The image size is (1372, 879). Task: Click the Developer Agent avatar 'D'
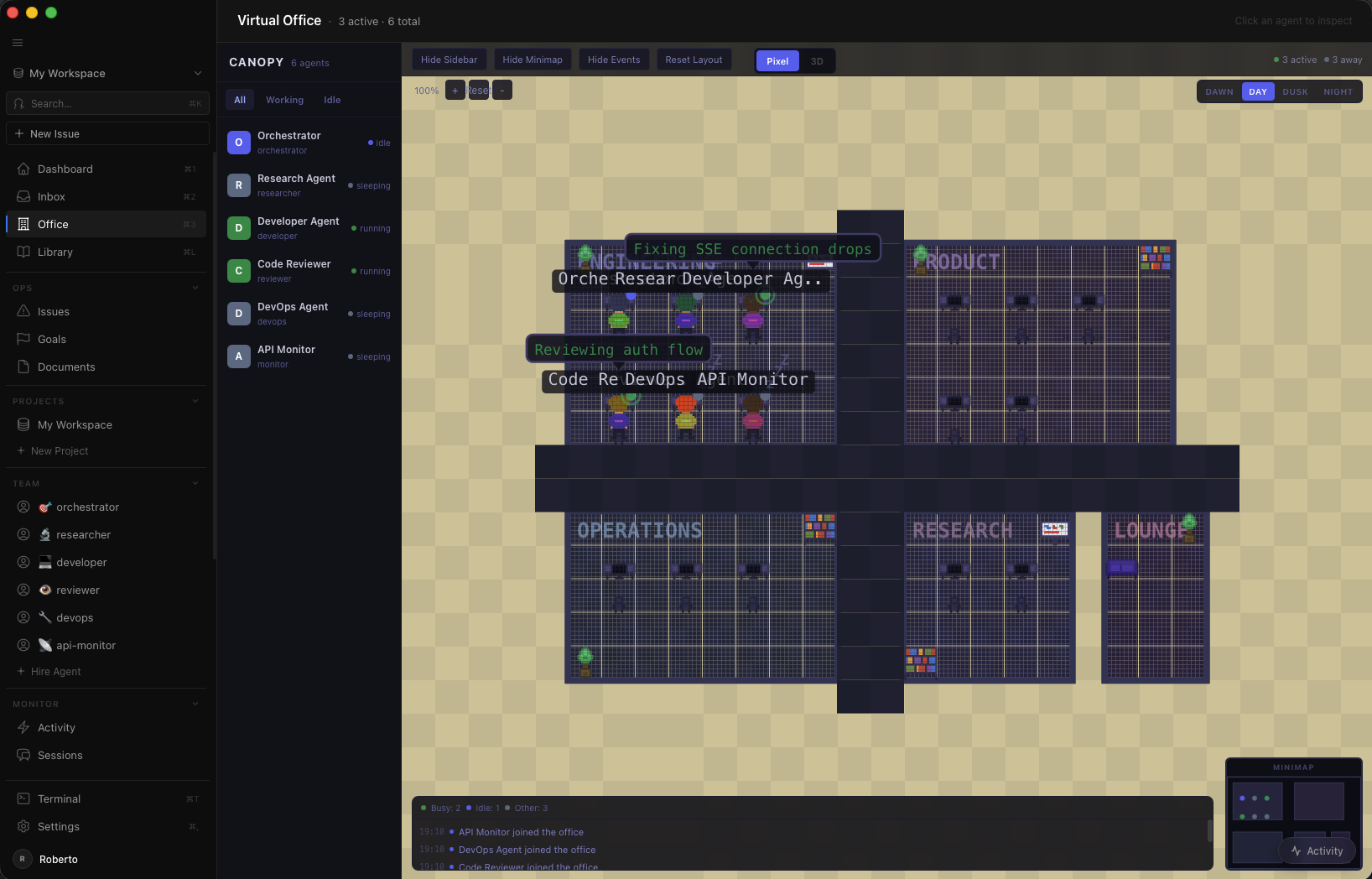[x=239, y=228]
